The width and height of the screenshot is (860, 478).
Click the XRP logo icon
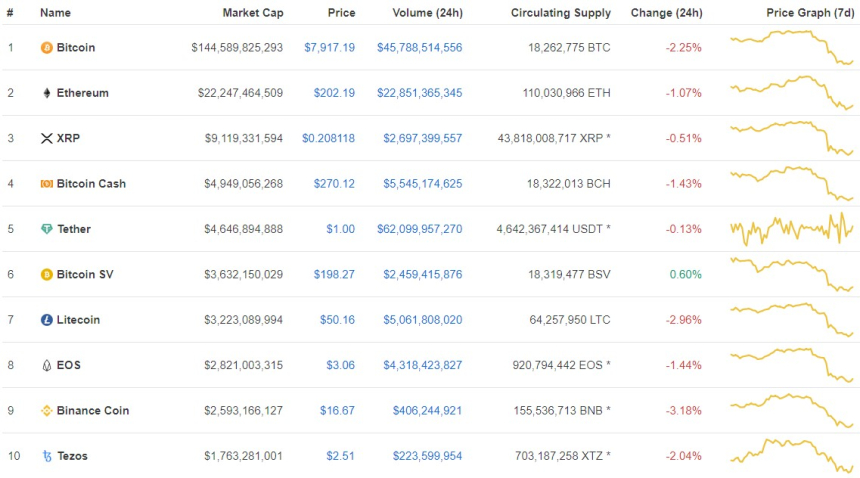46,138
